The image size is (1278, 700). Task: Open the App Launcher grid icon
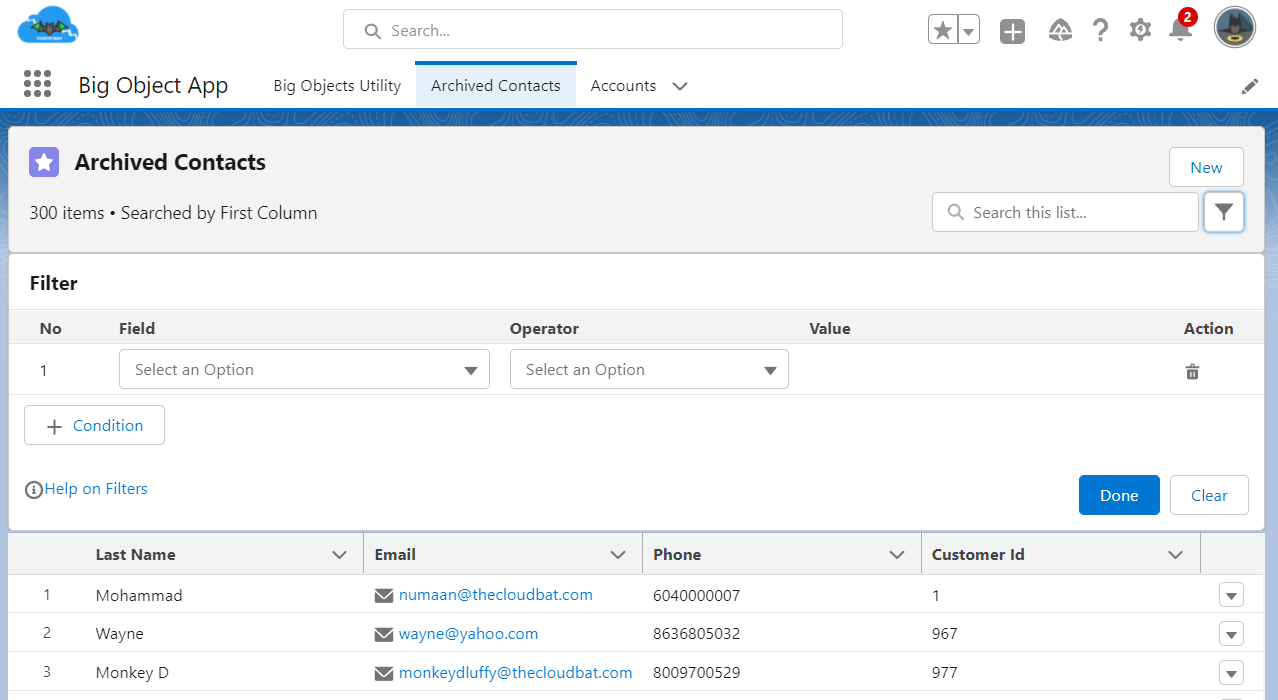tap(37, 84)
